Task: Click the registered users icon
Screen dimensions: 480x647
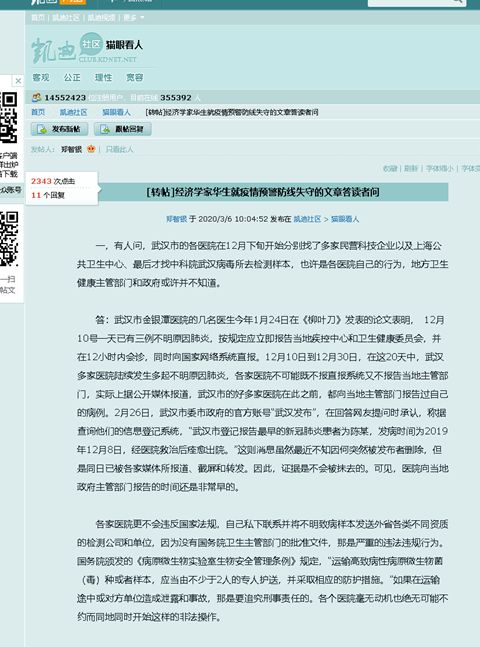Action: tap(36, 98)
